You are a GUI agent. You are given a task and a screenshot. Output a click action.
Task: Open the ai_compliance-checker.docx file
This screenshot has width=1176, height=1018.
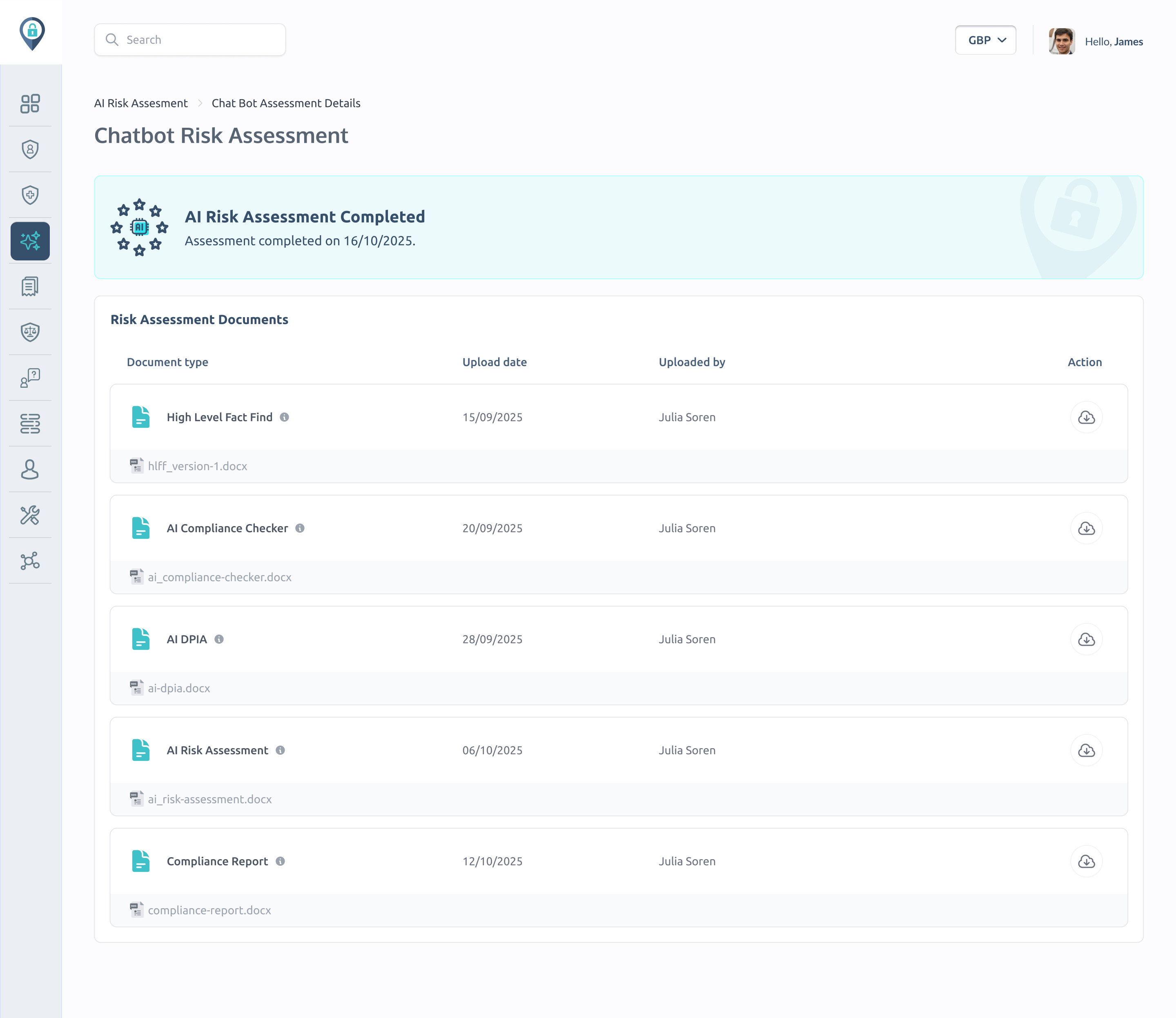pos(219,577)
